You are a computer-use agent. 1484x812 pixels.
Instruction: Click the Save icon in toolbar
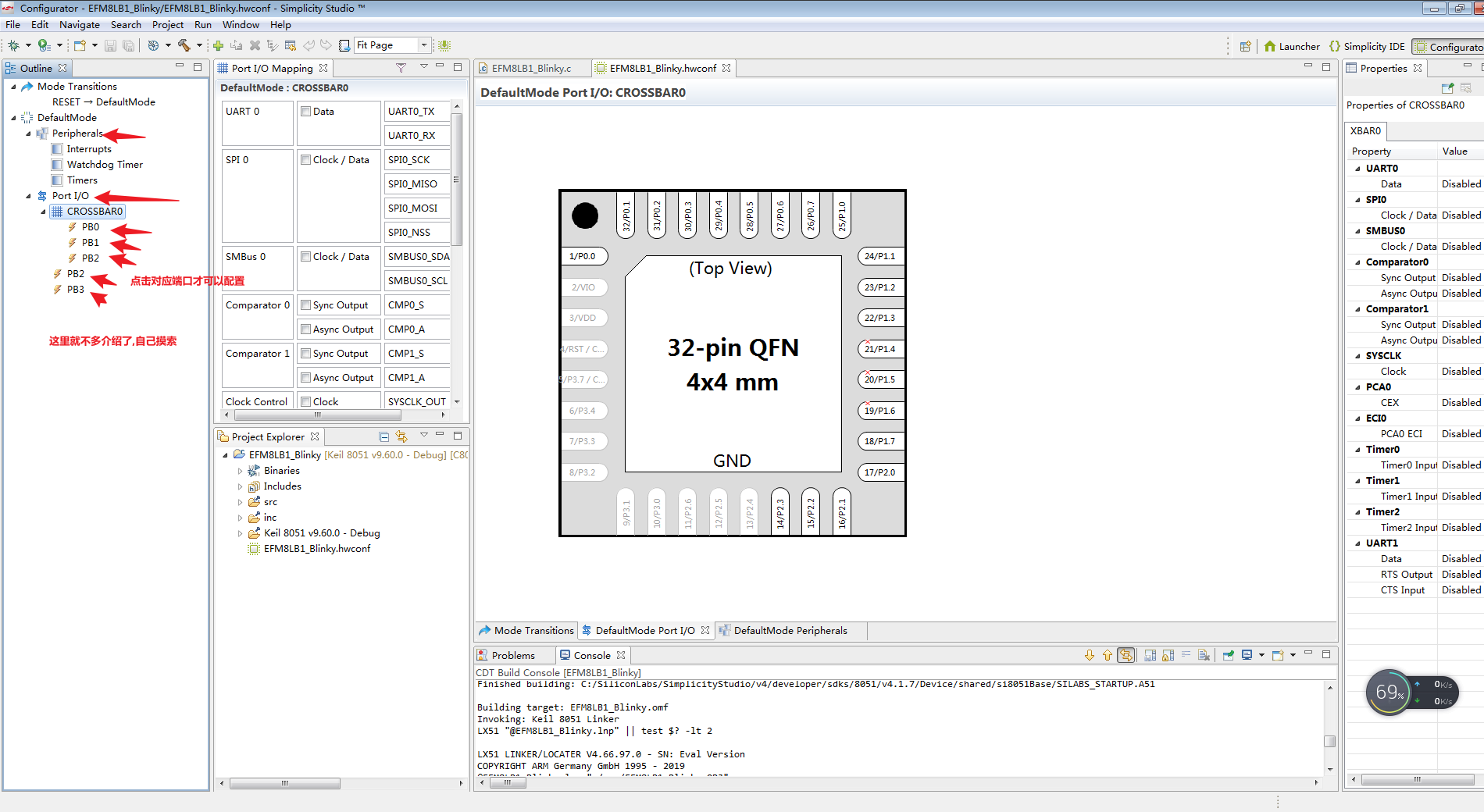tap(111, 45)
